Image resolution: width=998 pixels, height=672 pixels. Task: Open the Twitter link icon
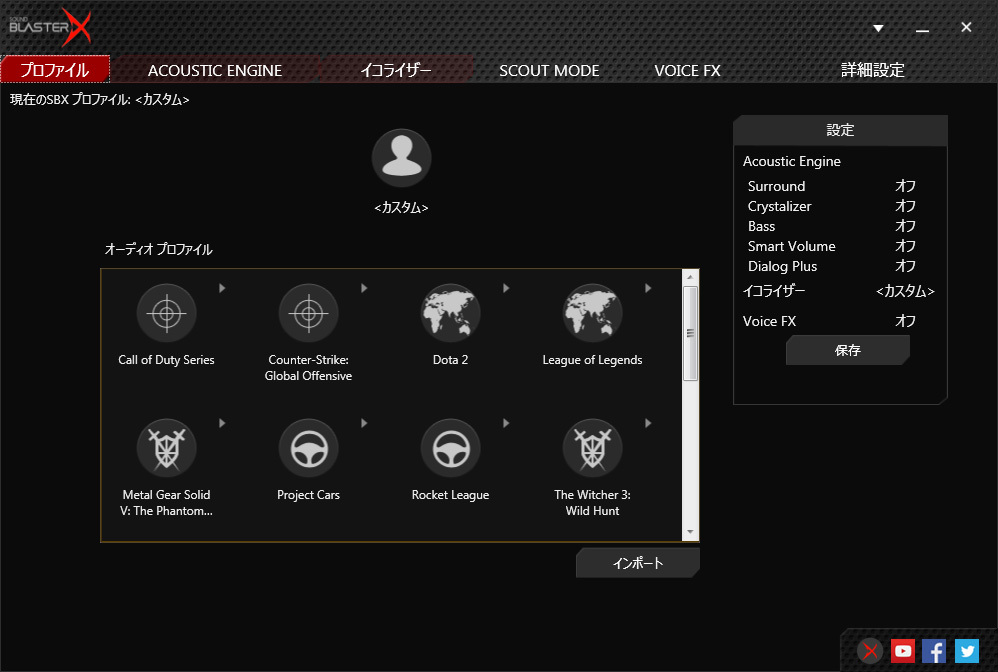[966, 651]
